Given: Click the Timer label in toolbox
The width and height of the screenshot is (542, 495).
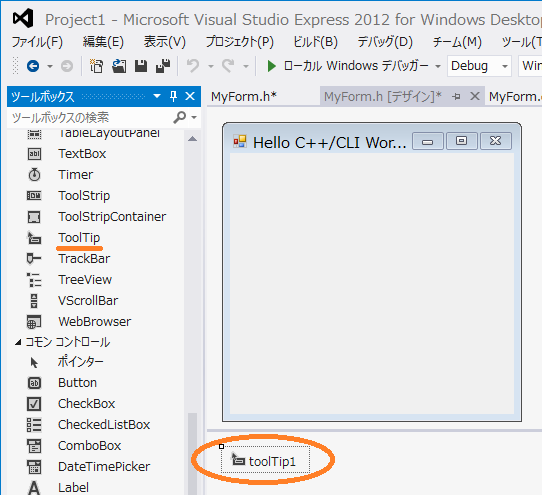Looking at the screenshot, I should tap(76, 175).
